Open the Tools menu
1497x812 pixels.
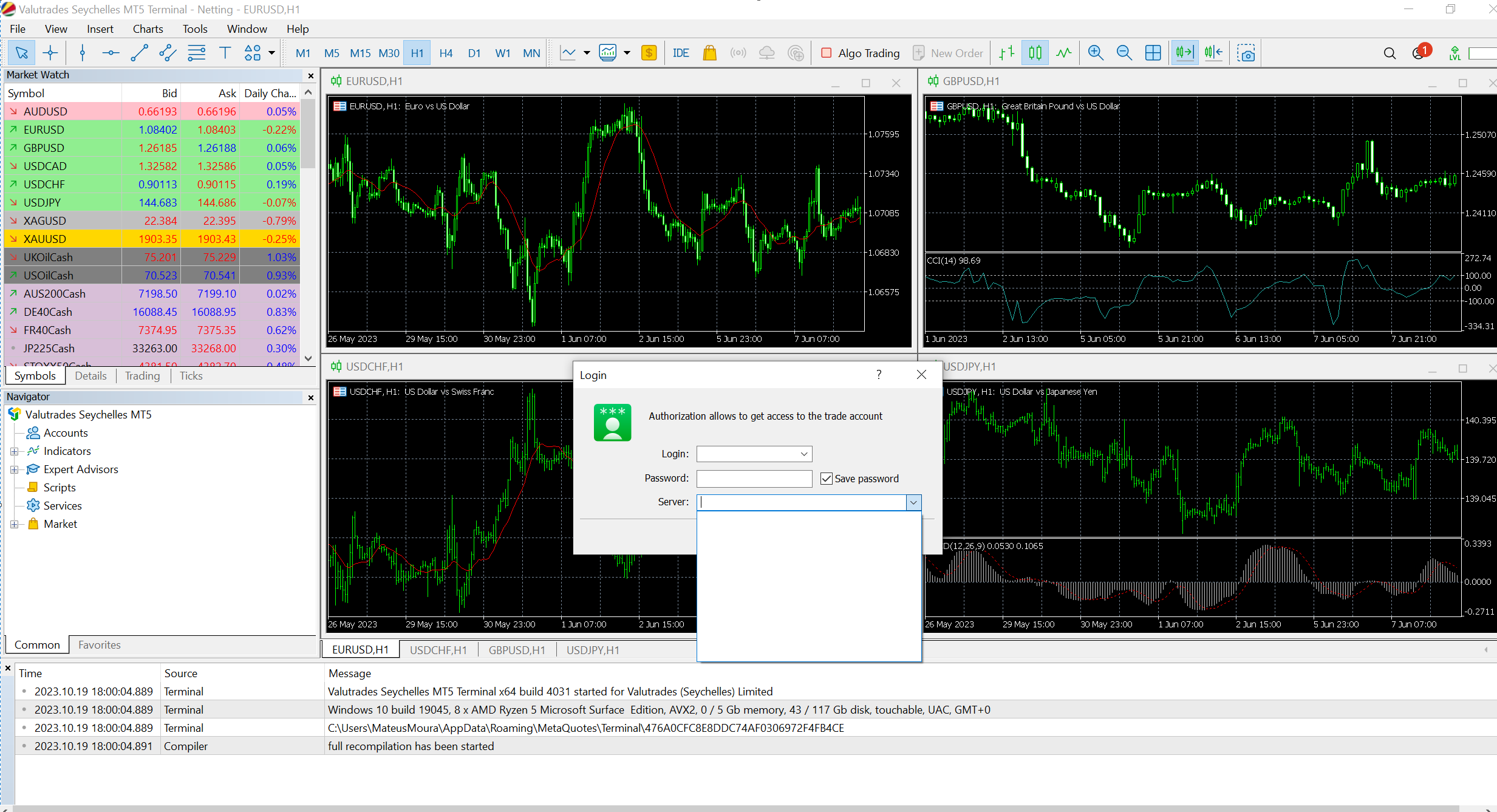[195, 29]
